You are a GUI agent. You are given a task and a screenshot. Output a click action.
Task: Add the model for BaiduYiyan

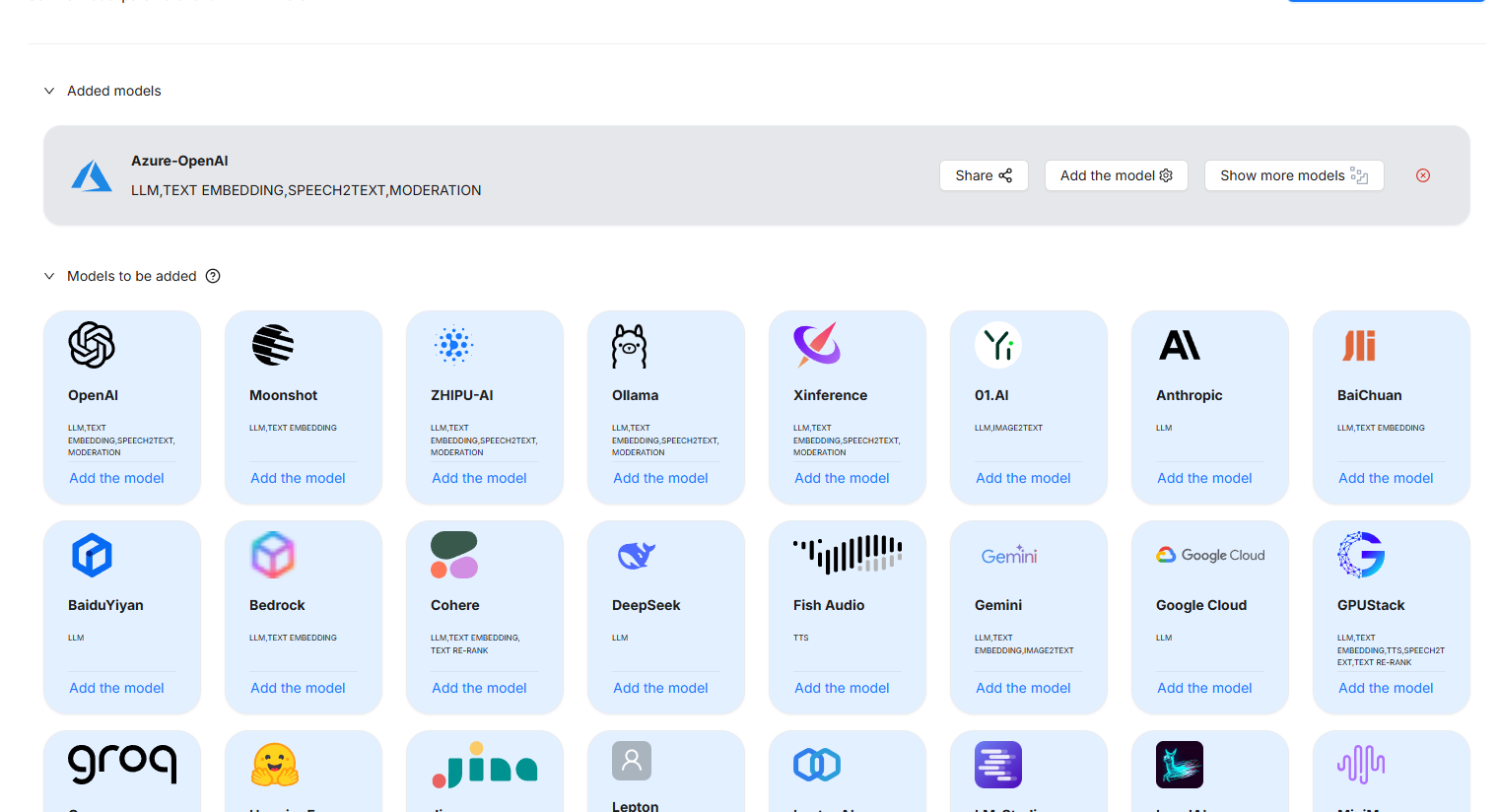[116, 688]
